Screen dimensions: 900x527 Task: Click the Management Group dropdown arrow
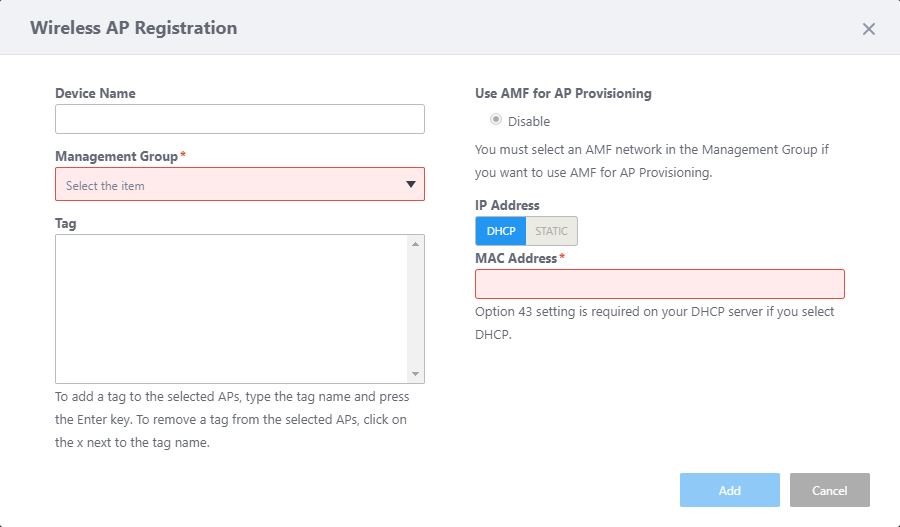click(x=411, y=185)
